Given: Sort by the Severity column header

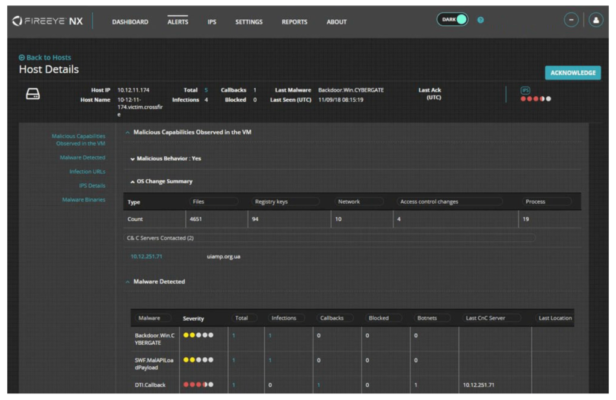Looking at the screenshot, I should tap(193, 319).
